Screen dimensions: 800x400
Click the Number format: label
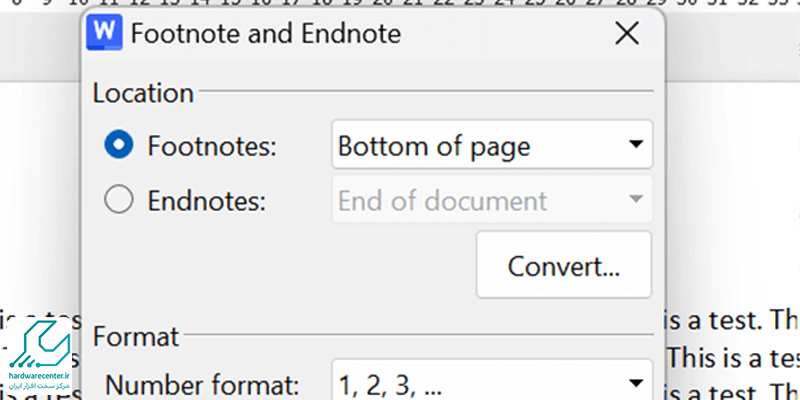point(202,384)
